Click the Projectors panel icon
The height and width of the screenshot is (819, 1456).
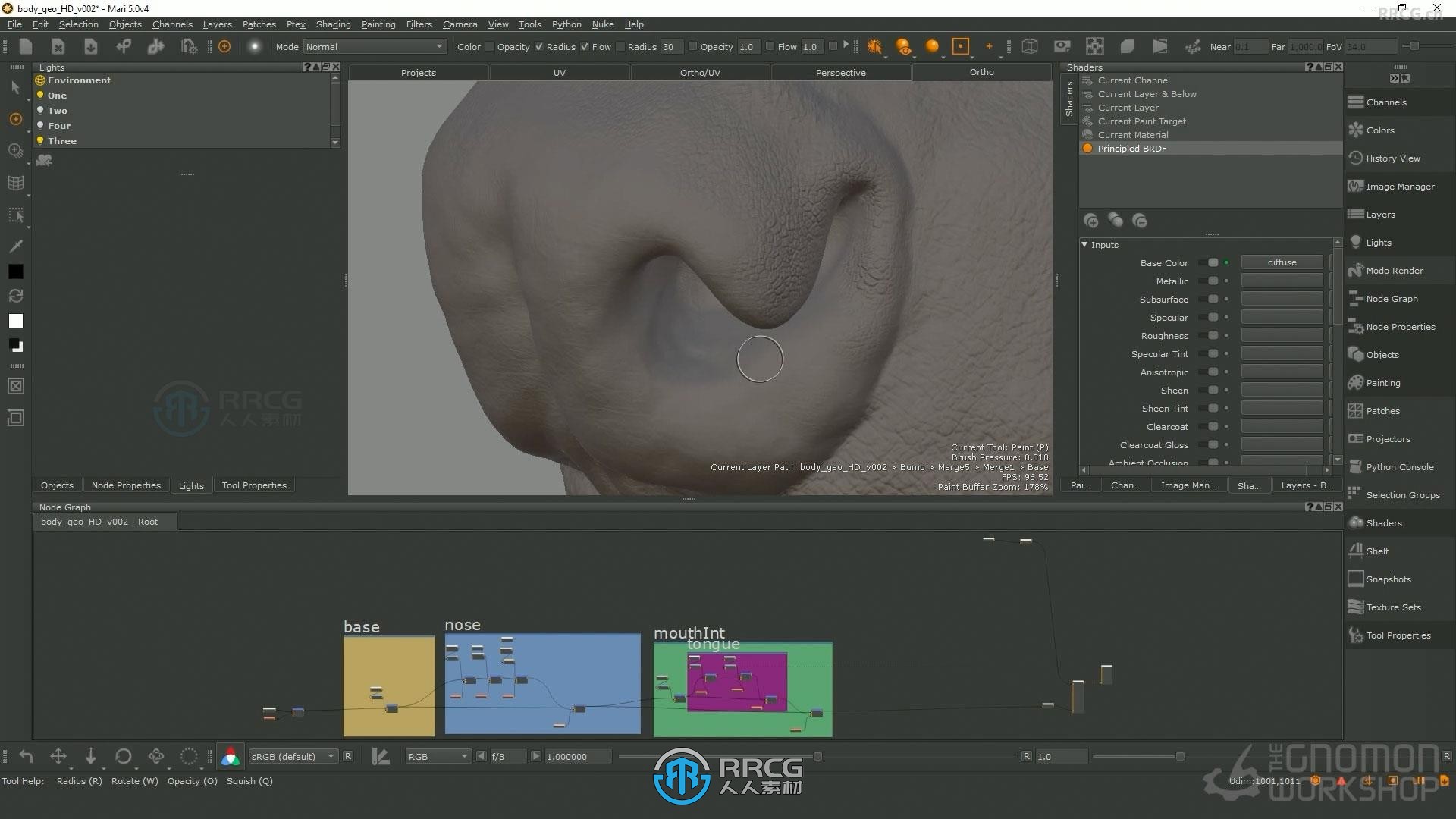[x=1356, y=439]
